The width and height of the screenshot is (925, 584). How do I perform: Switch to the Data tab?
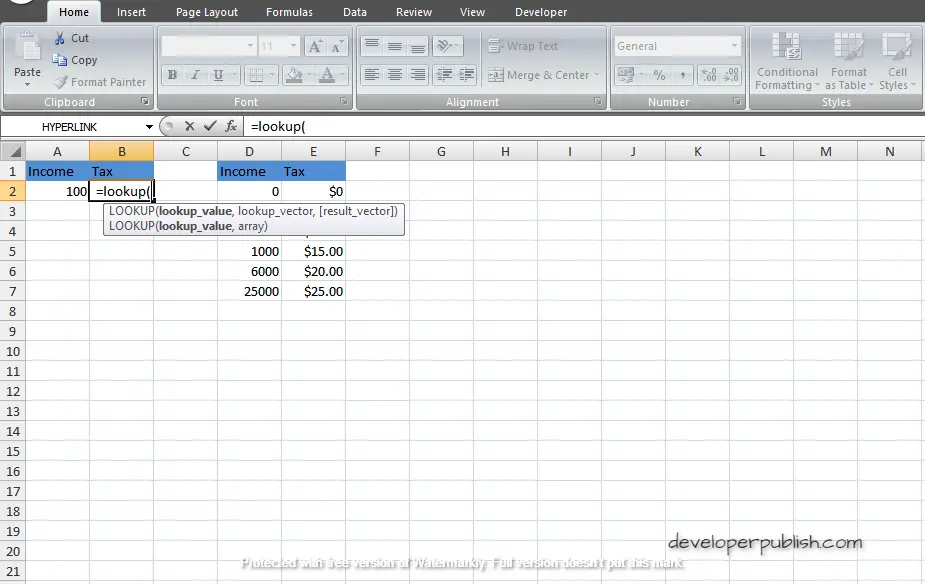point(355,12)
